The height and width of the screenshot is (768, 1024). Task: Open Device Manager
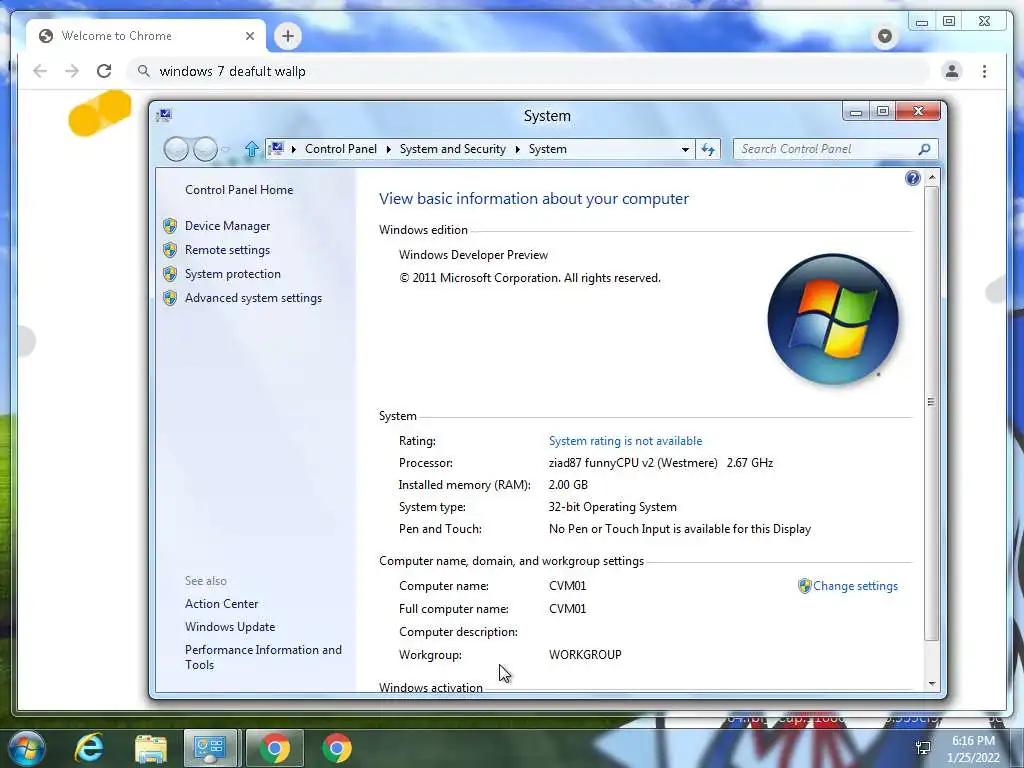click(x=227, y=226)
